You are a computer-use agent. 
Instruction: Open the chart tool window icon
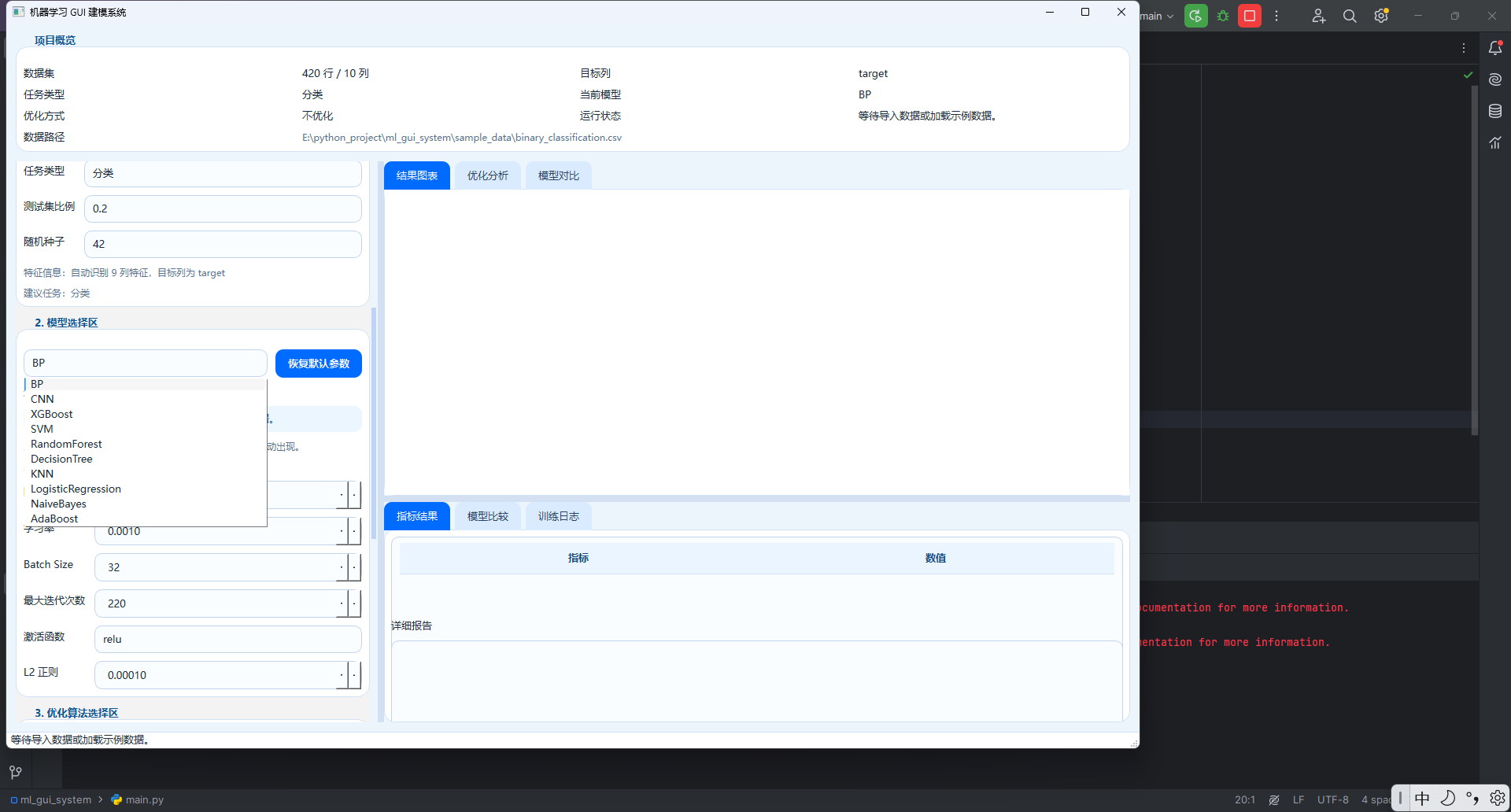(x=1495, y=142)
